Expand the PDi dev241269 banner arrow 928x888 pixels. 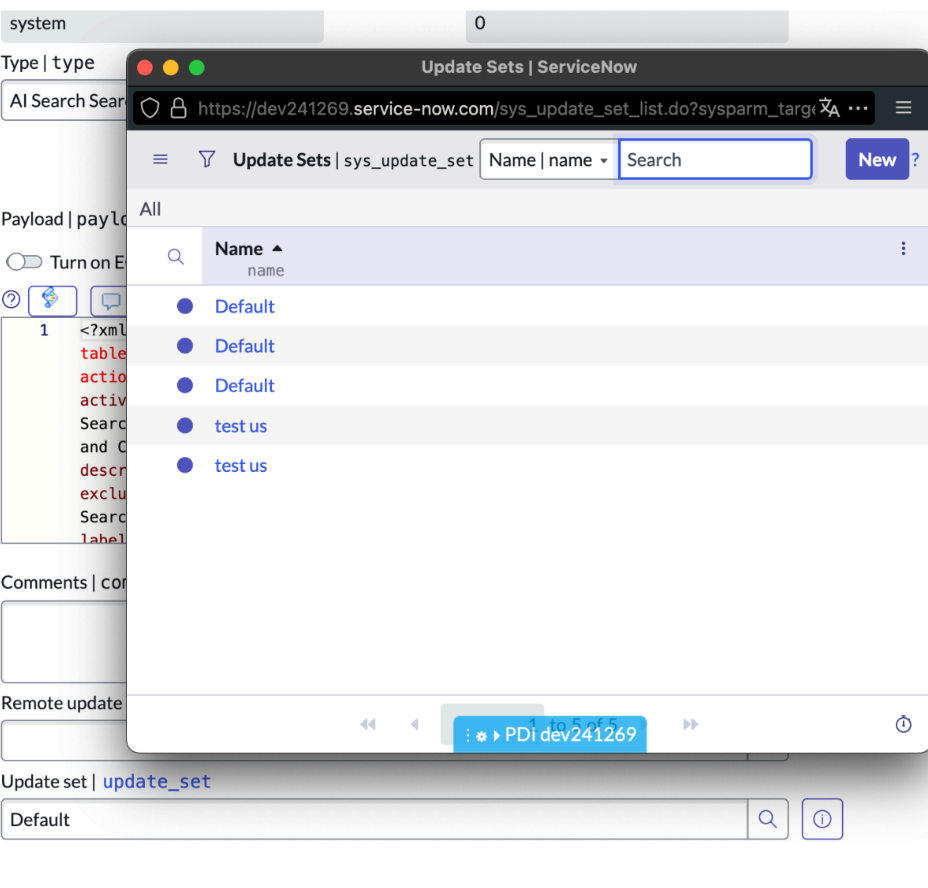496,736
